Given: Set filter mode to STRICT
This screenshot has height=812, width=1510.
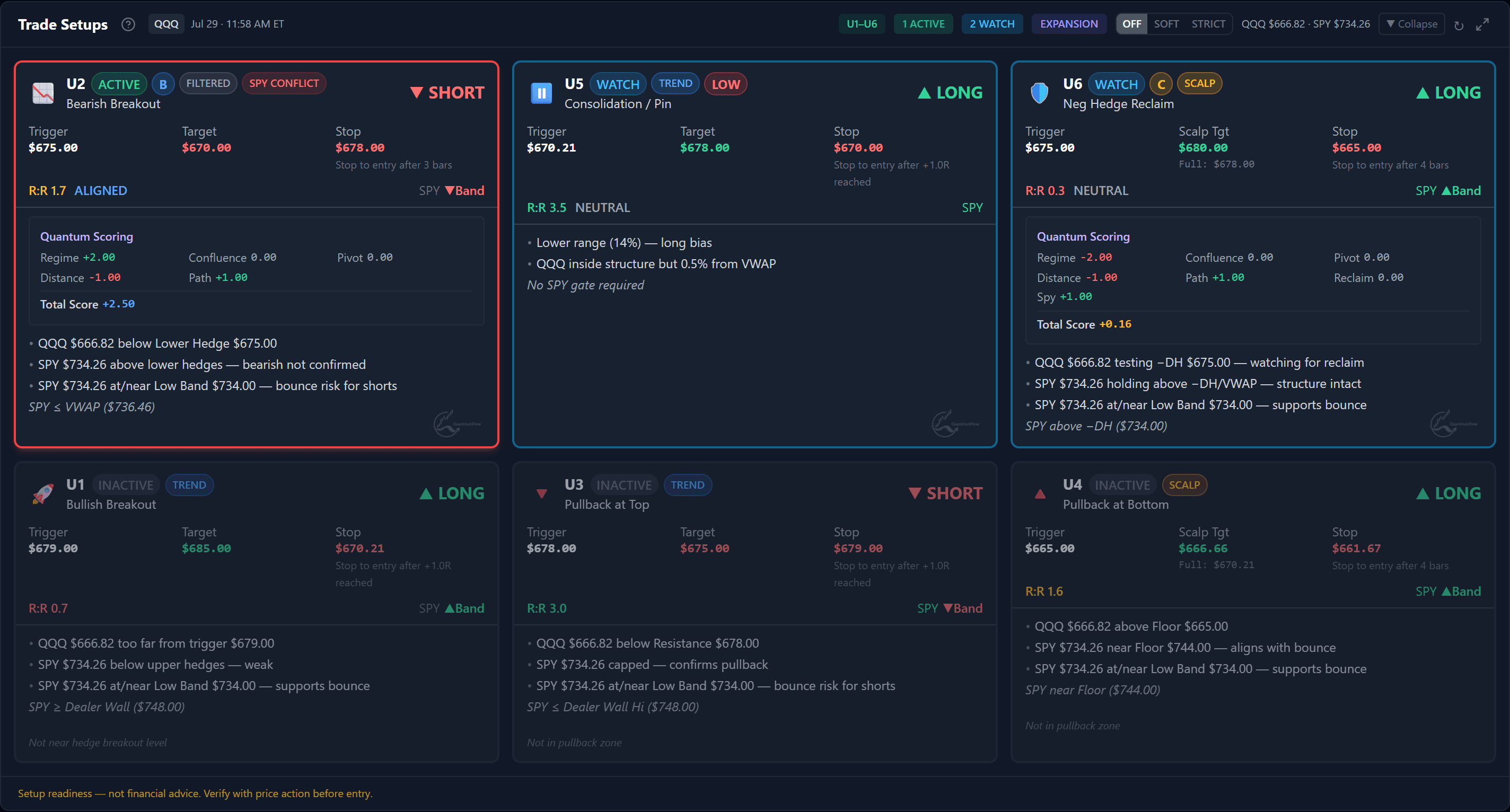Looking at the screenshot, I should click(x=1208, y=24).
